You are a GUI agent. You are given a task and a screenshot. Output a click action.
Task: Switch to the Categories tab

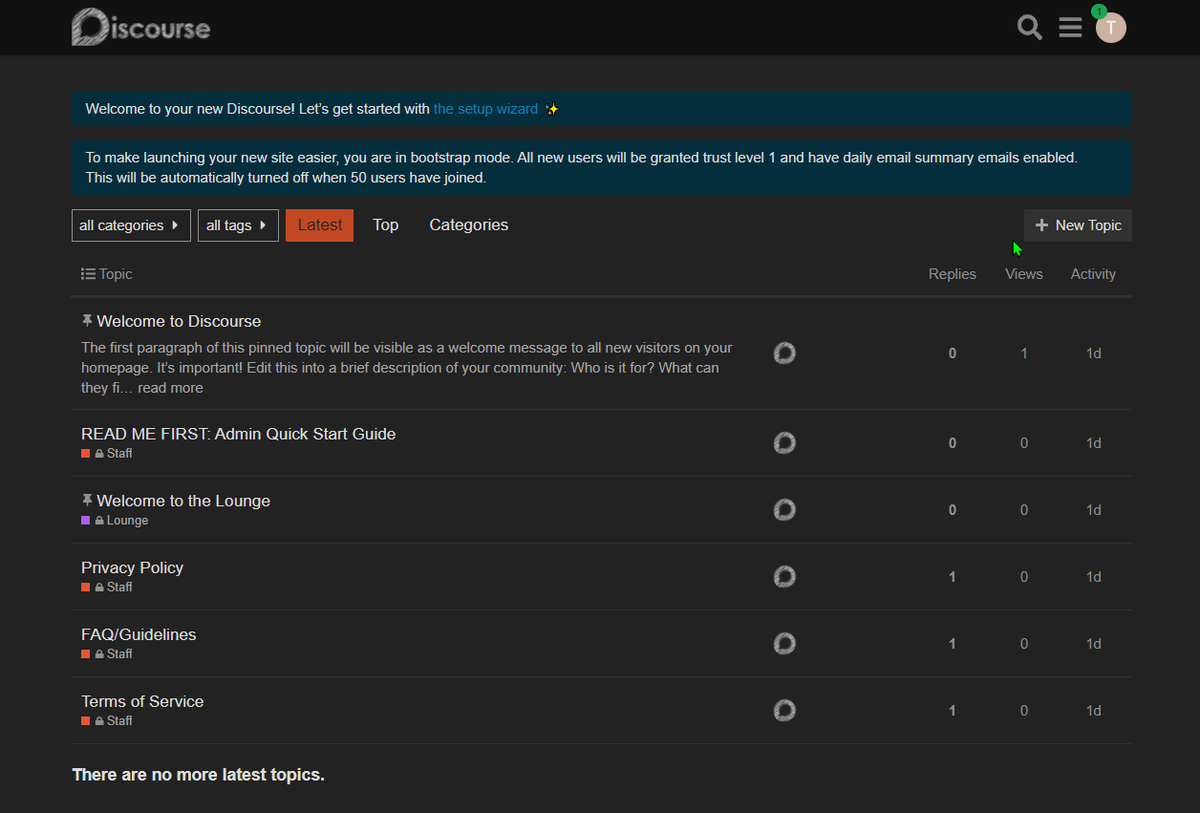tap(469, 225)
